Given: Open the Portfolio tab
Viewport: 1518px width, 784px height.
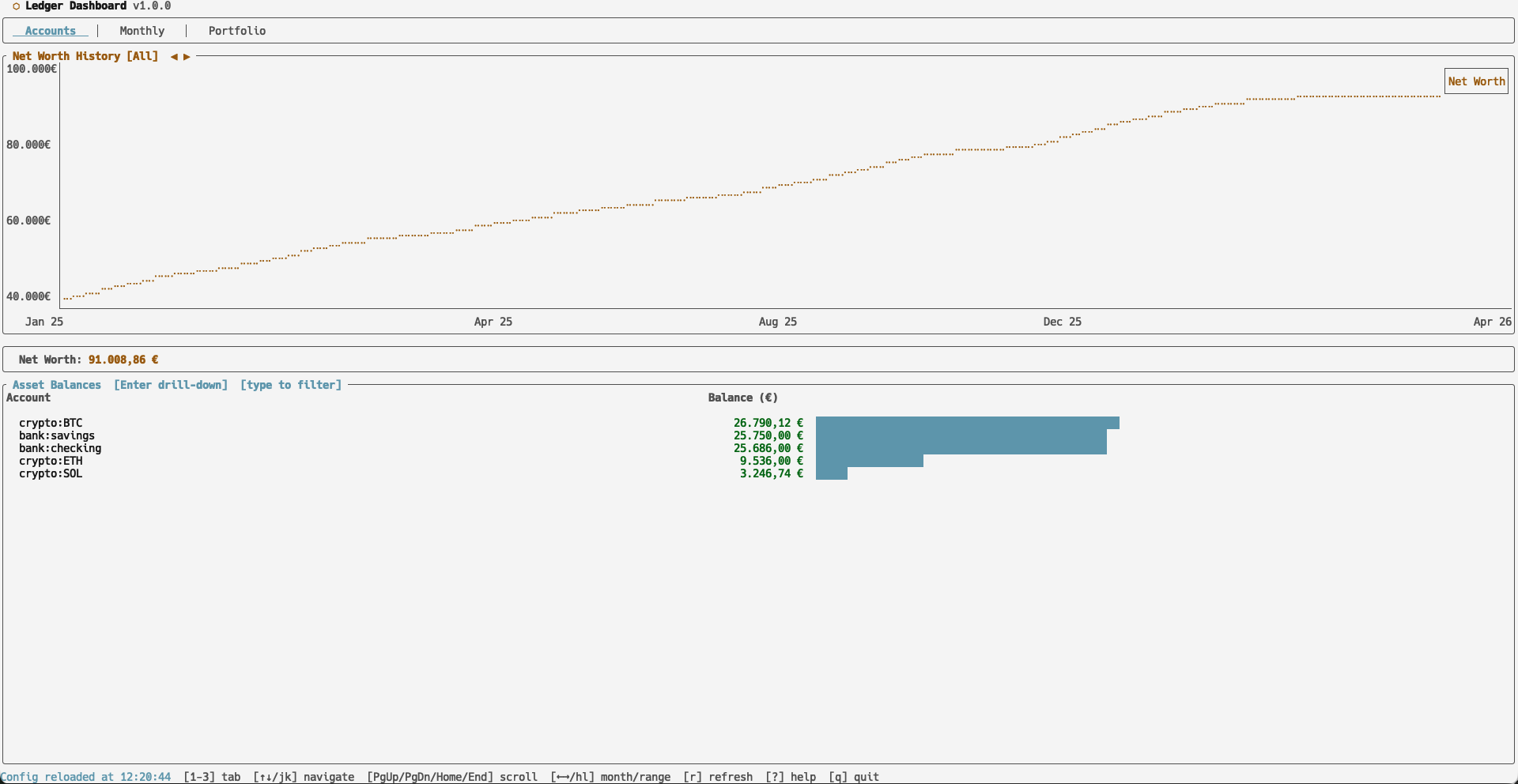Looking at the screenshot, I should coord(237,31).
